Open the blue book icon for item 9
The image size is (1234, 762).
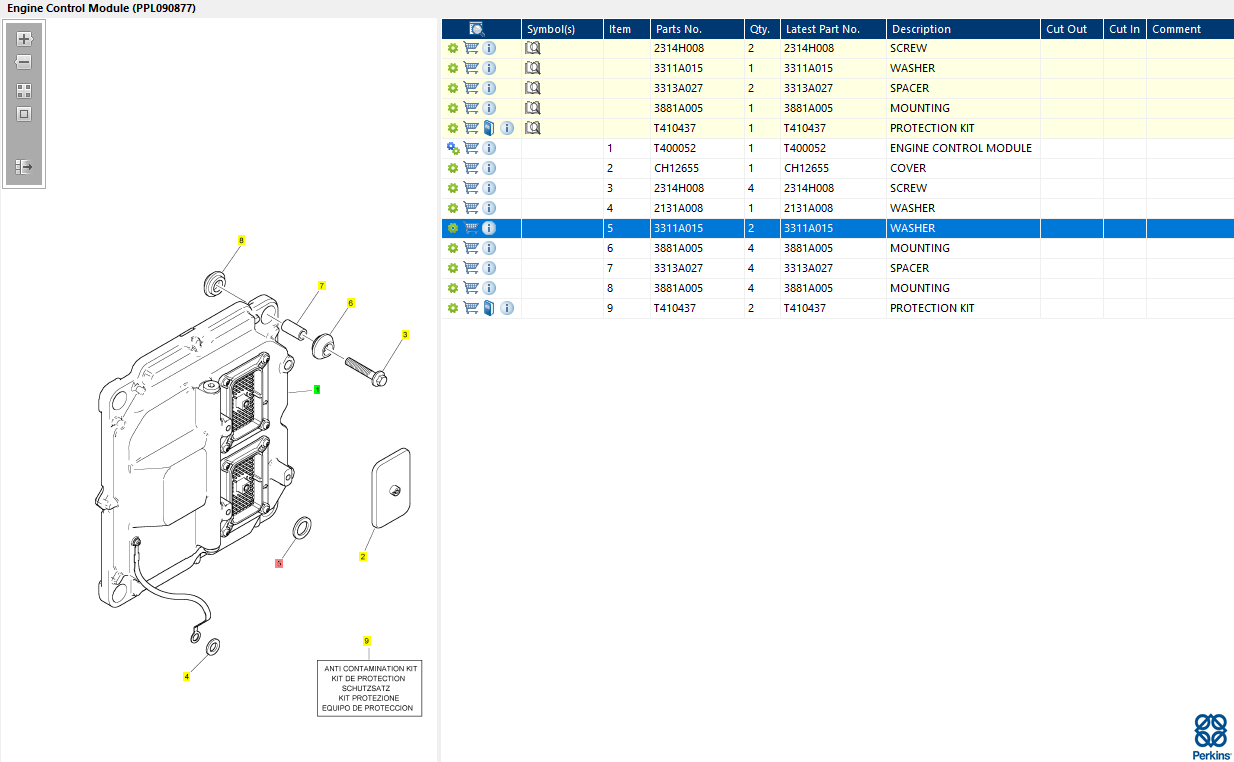(x=489, y=308)
